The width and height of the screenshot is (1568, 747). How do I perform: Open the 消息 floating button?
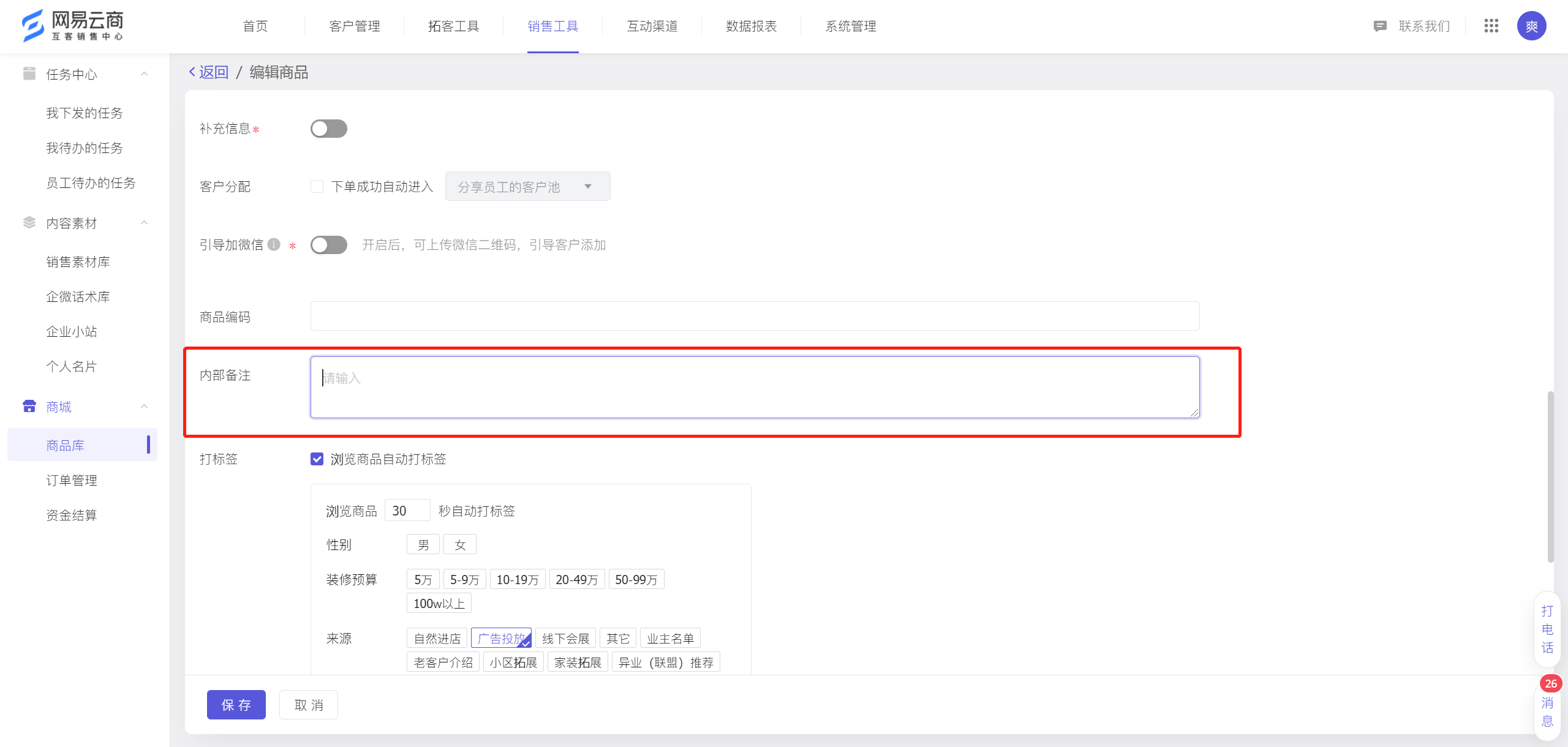pos(1547,711)
